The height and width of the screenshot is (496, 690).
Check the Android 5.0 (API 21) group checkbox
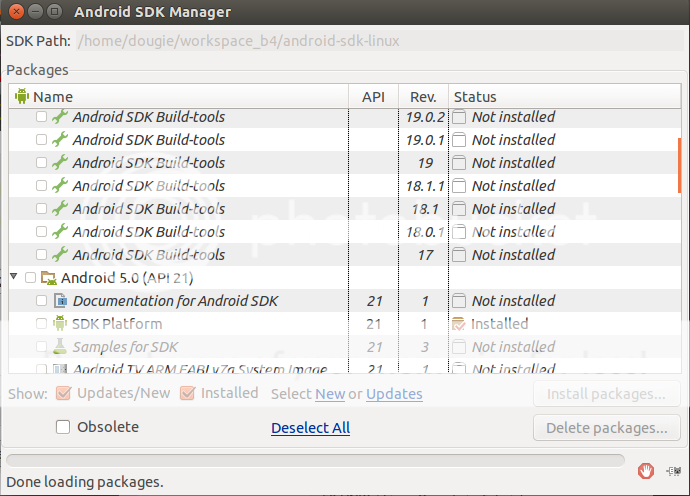click(x=30, y=278)
